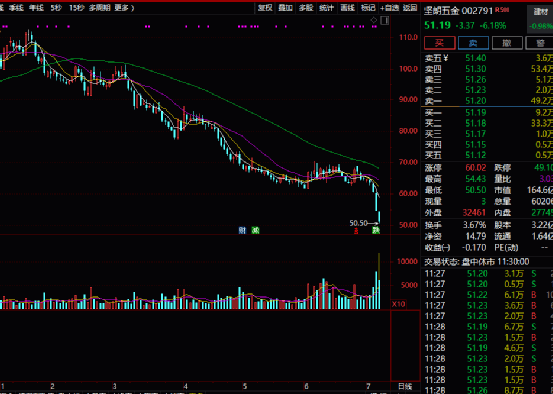Click the 11:28 trade row with 6.7万

point(488,327)
